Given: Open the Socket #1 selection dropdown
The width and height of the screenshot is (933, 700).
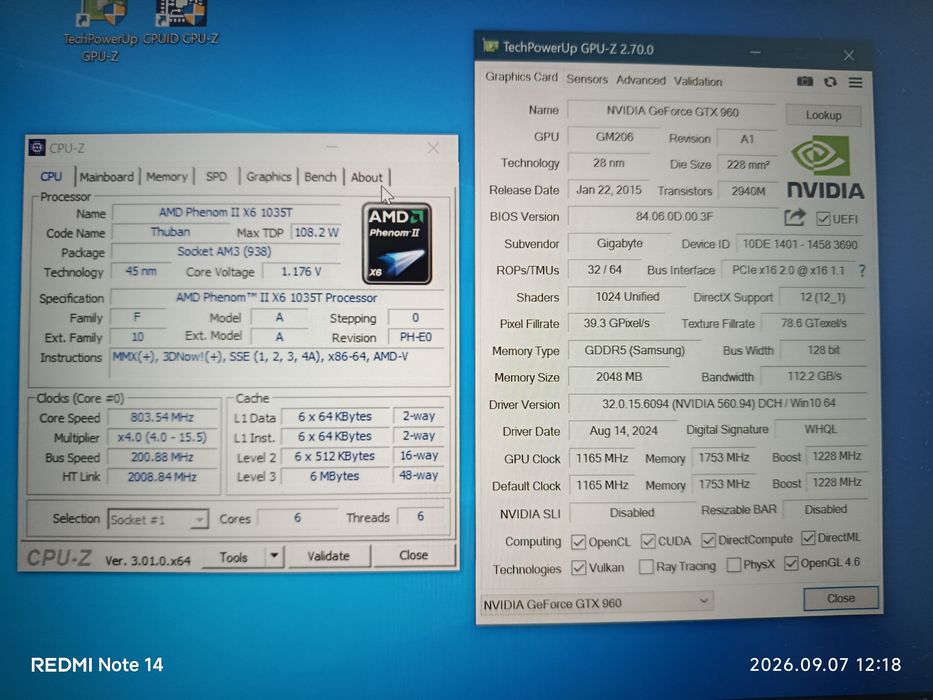Looking at the screenshot, I should coord(158,519).
